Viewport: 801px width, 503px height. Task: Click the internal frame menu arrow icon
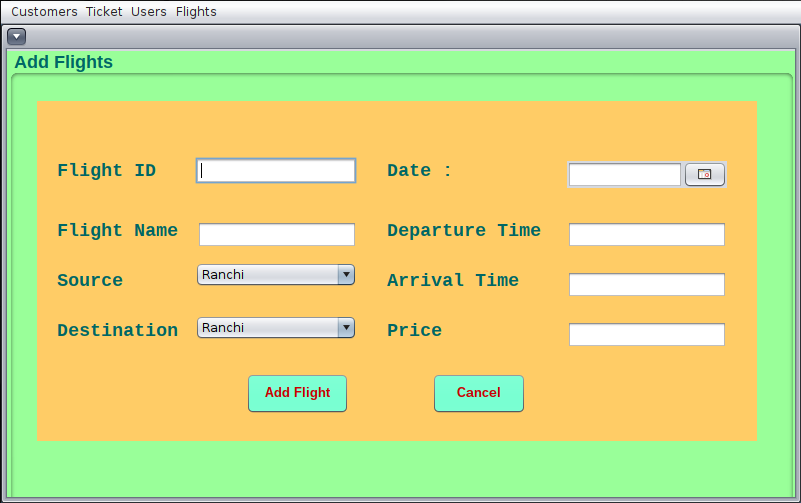16,37
